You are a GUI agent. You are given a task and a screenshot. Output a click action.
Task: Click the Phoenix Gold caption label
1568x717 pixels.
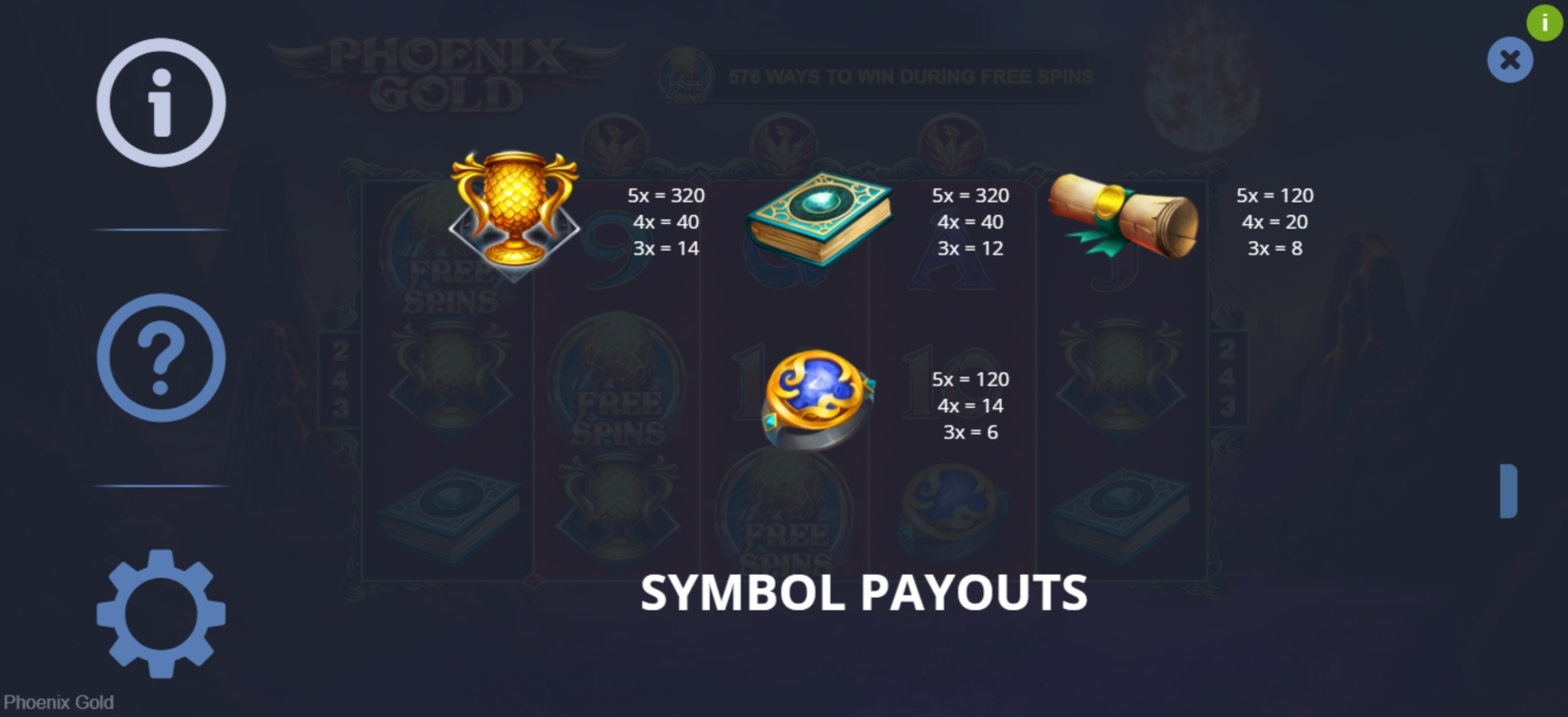(x=59, y=703)
